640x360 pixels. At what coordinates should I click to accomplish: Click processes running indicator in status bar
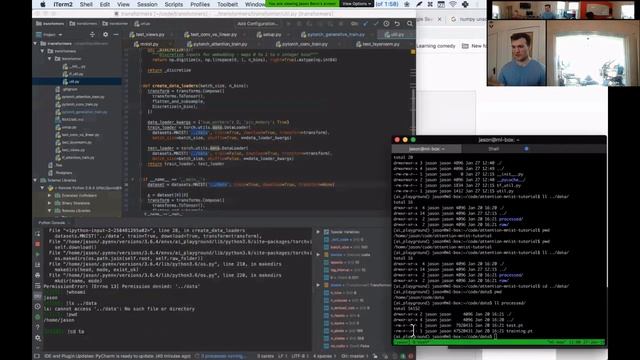pos(221,356)
